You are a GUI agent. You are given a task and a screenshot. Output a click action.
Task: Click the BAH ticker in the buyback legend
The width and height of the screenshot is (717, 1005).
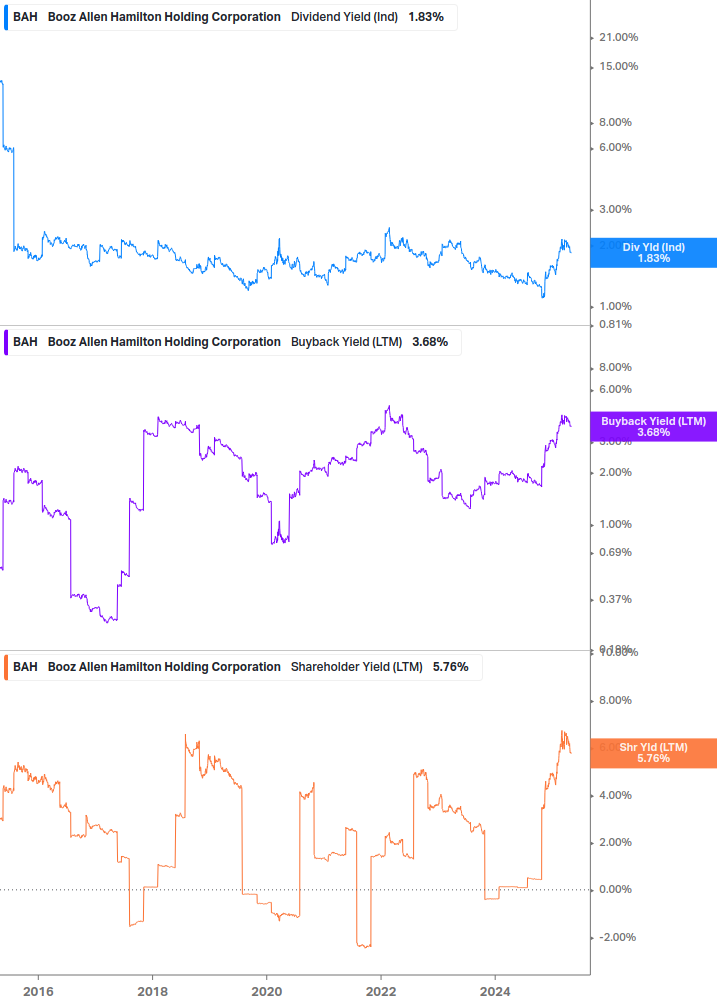coord(25,342)
